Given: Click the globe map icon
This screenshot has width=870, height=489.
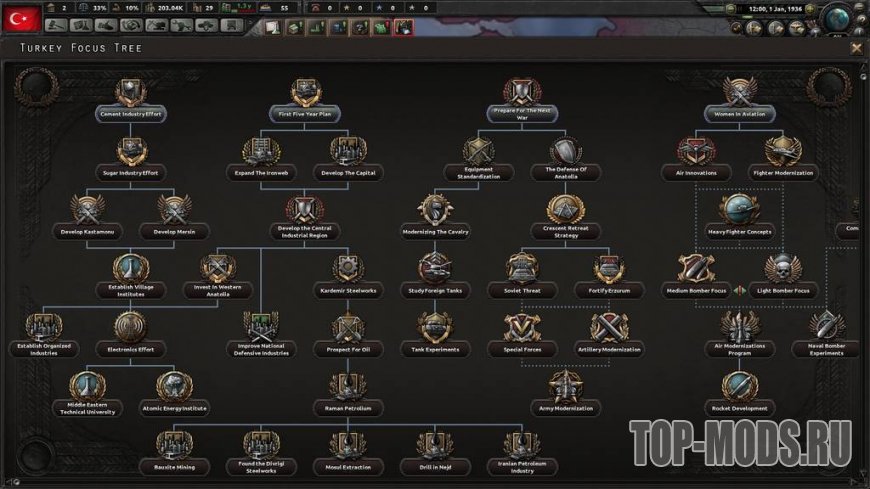Looking at the screenshot, I should tap(836, 18).
